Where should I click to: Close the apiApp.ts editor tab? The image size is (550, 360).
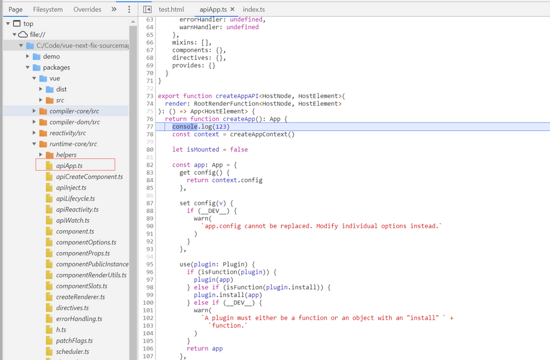[232, 9]
